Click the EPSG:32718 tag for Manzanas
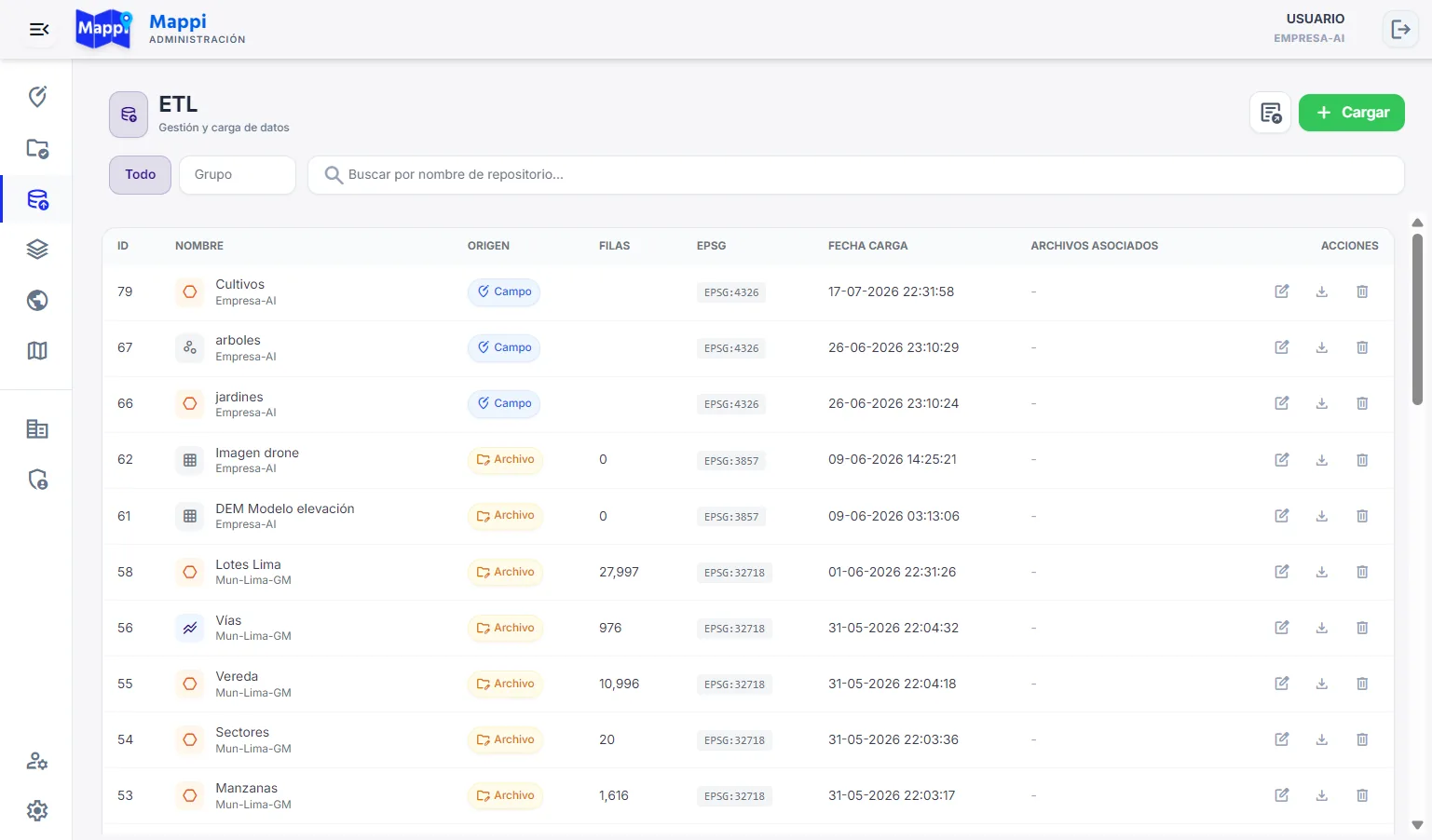This screenshot has width=1432, height=840. (734, 796)
